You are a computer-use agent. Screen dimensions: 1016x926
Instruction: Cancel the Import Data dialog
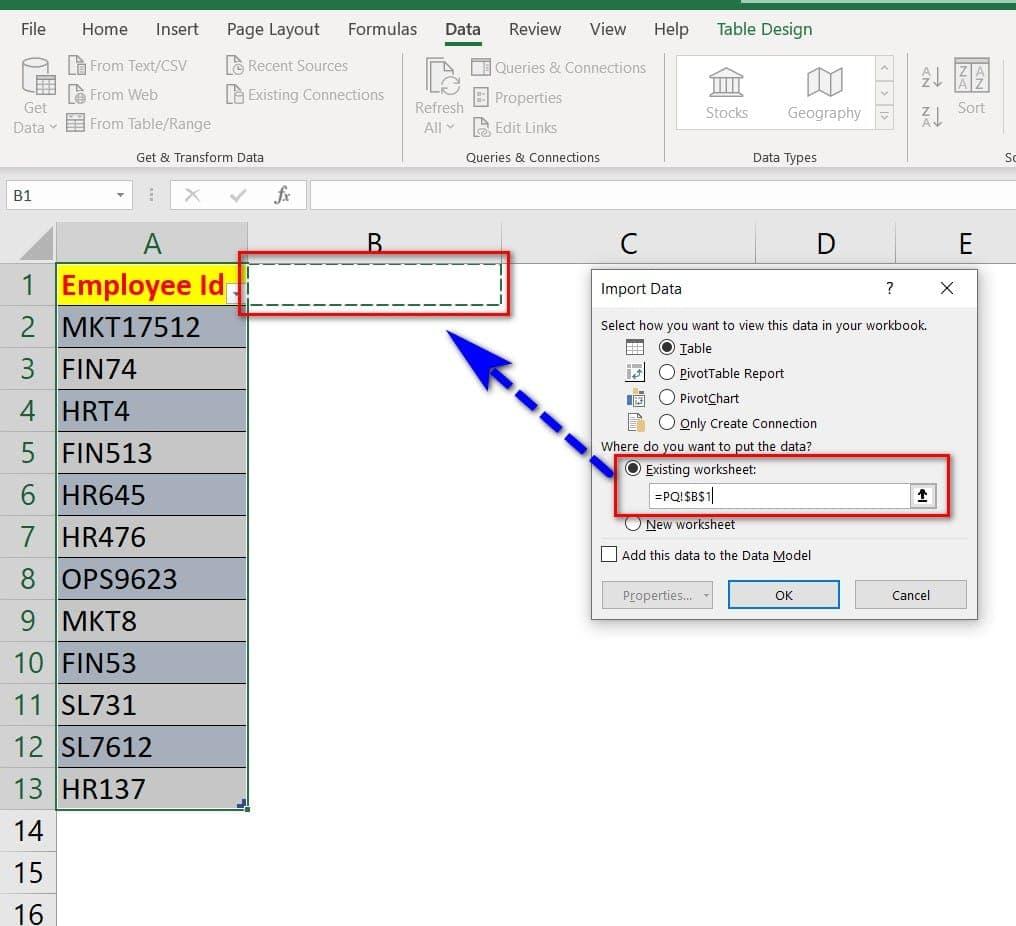coord(909,594)
